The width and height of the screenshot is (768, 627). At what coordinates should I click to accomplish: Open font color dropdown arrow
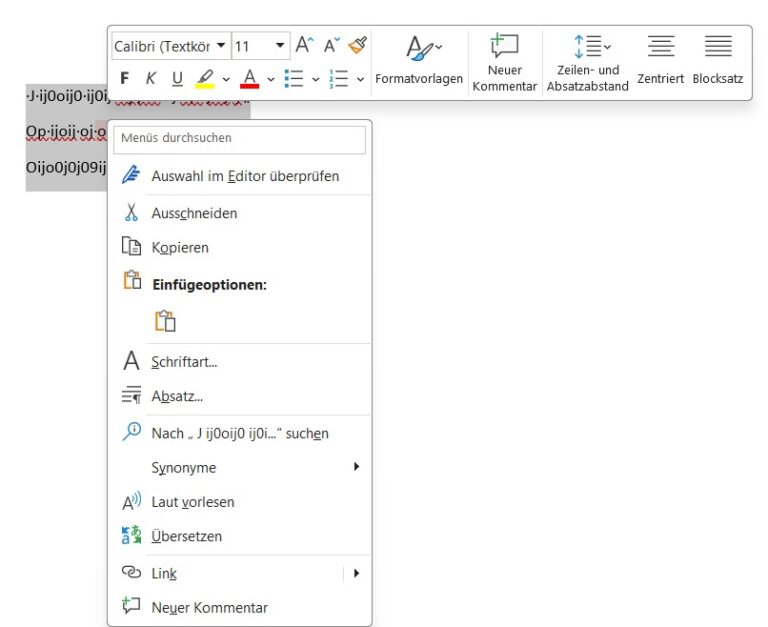point(271,79)
